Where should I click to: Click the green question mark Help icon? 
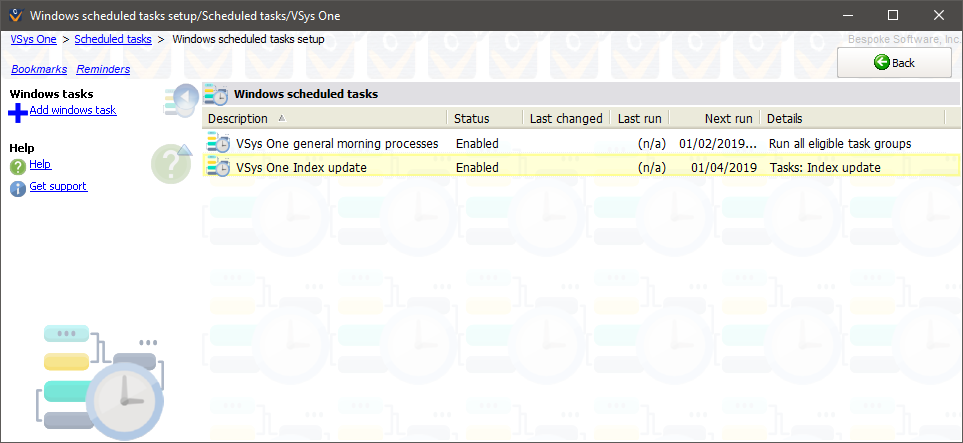18,166
